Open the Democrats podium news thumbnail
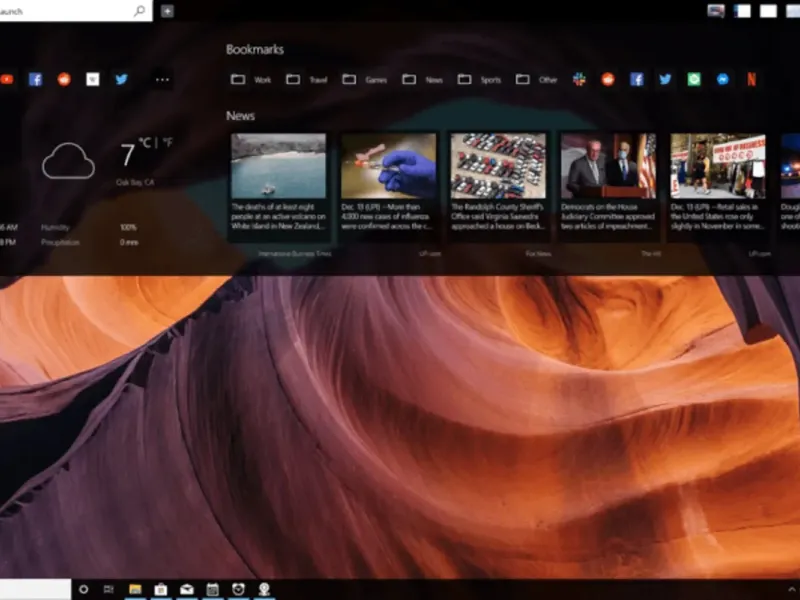Image resolution: width=800 pixels, height=600 pixels. click(608, 166)
